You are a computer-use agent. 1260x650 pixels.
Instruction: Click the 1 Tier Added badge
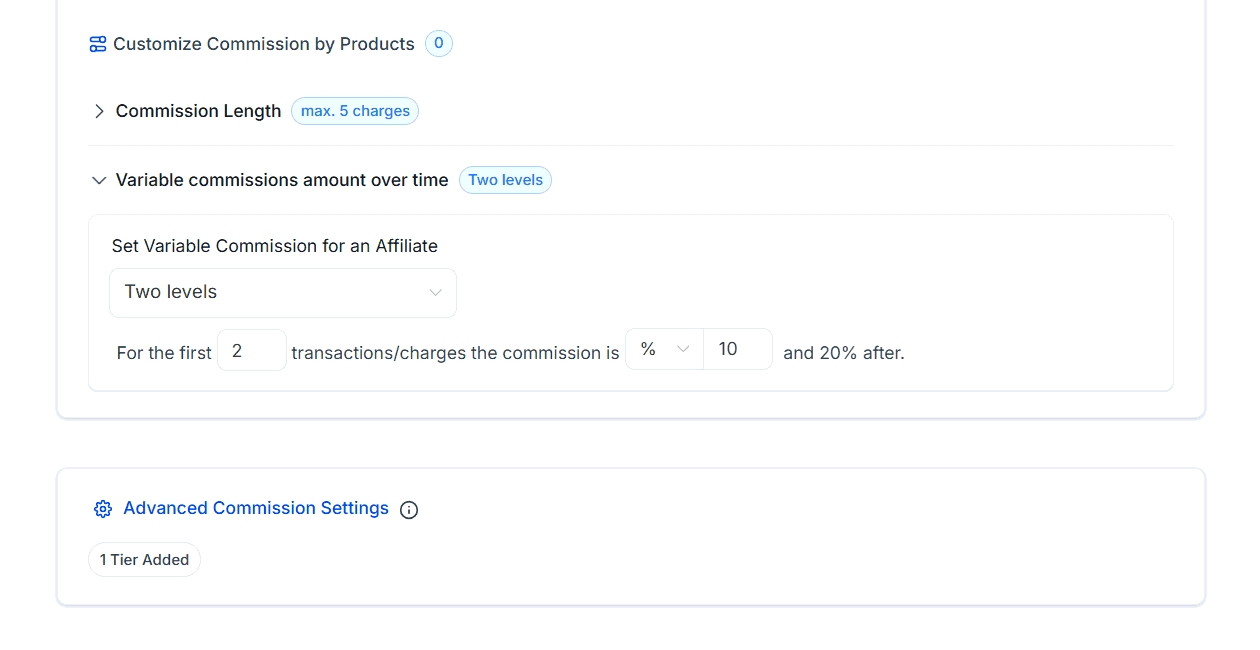click(145, 560)
